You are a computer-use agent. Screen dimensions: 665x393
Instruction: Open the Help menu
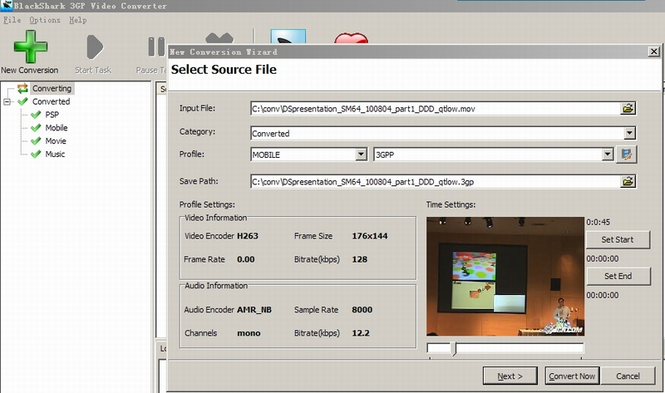click(x=78, y=20)
